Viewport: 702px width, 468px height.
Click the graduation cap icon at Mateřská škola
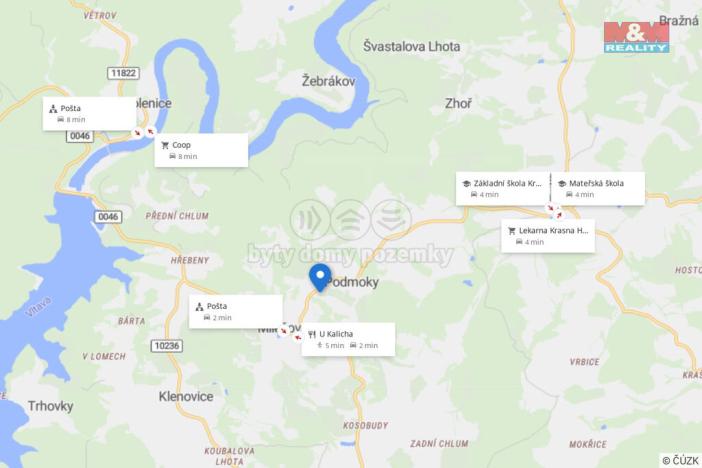tap(562, 183)
